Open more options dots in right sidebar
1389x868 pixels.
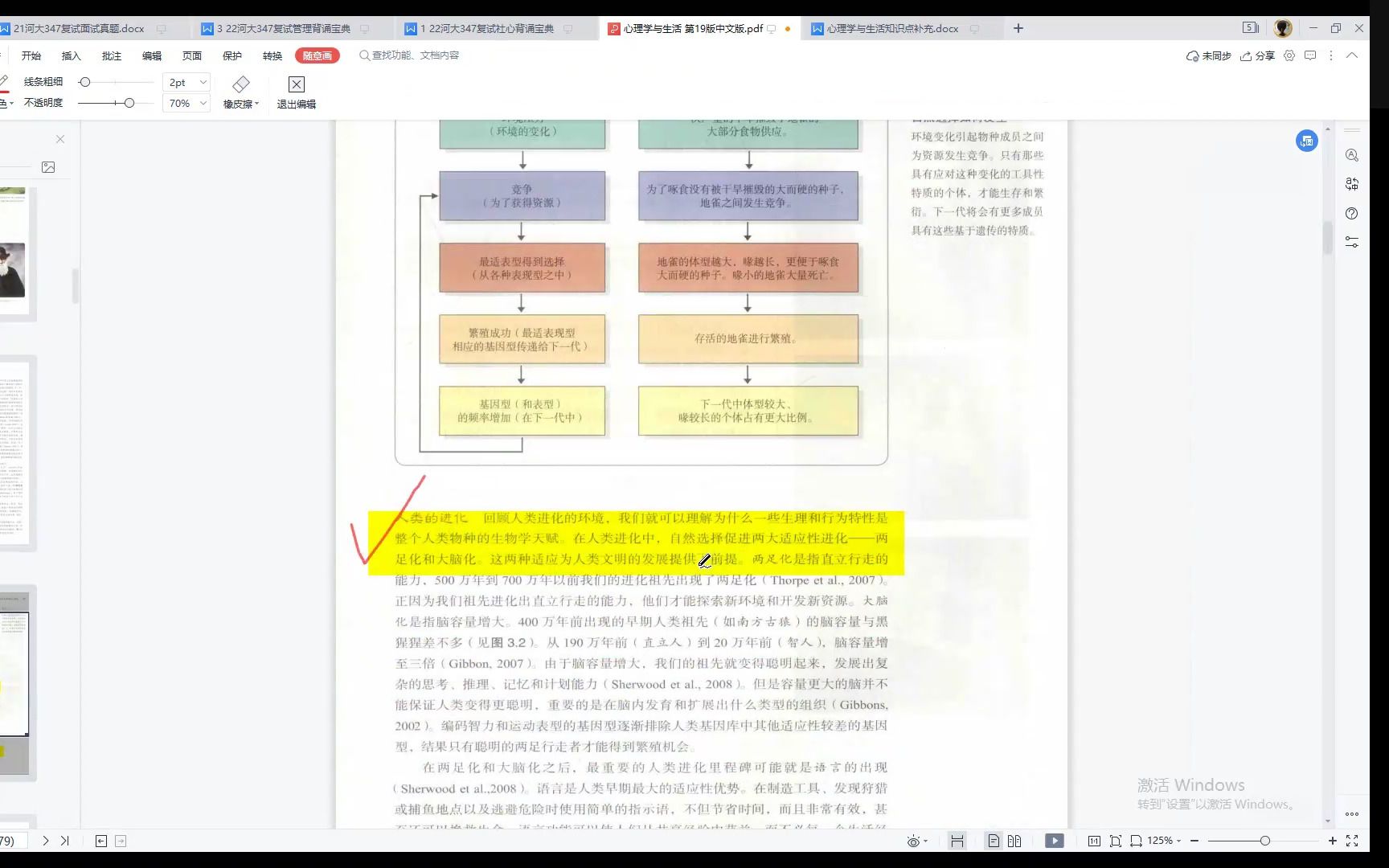click(1352, 813)
